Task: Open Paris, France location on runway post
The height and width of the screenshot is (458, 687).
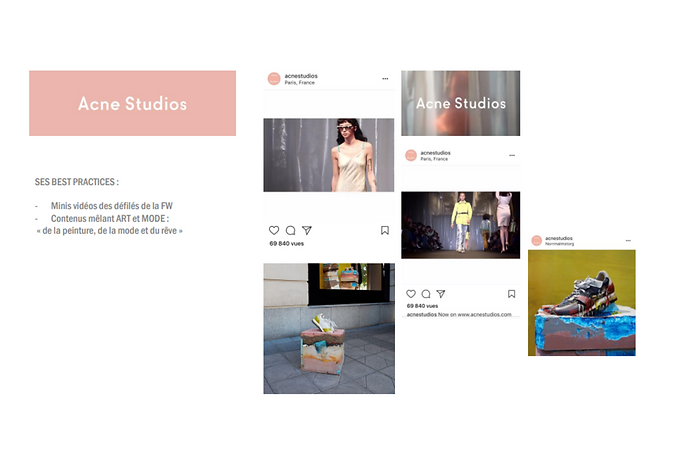Action: tap(434, 159)
